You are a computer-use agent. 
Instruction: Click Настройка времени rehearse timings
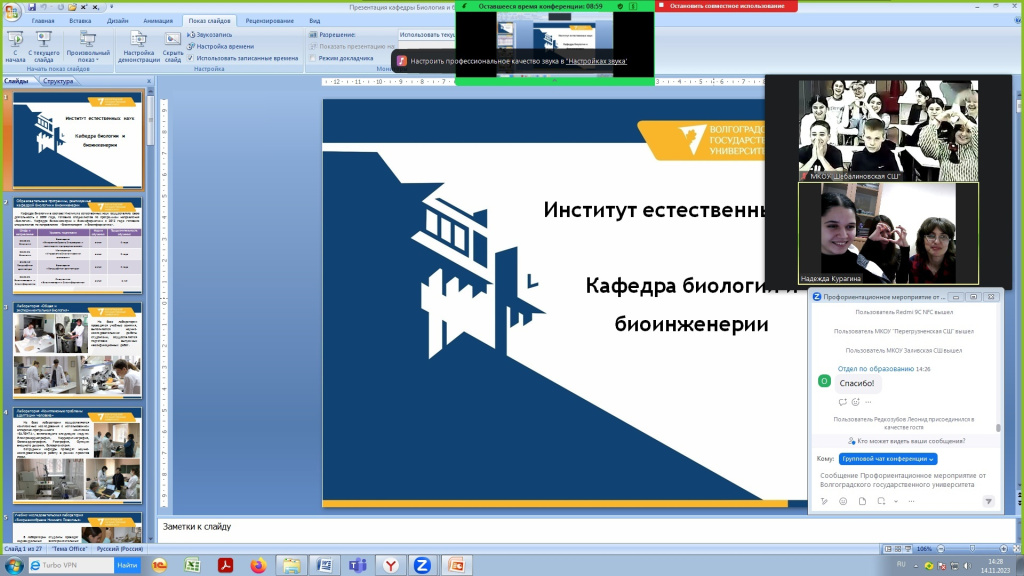point(221,46)
